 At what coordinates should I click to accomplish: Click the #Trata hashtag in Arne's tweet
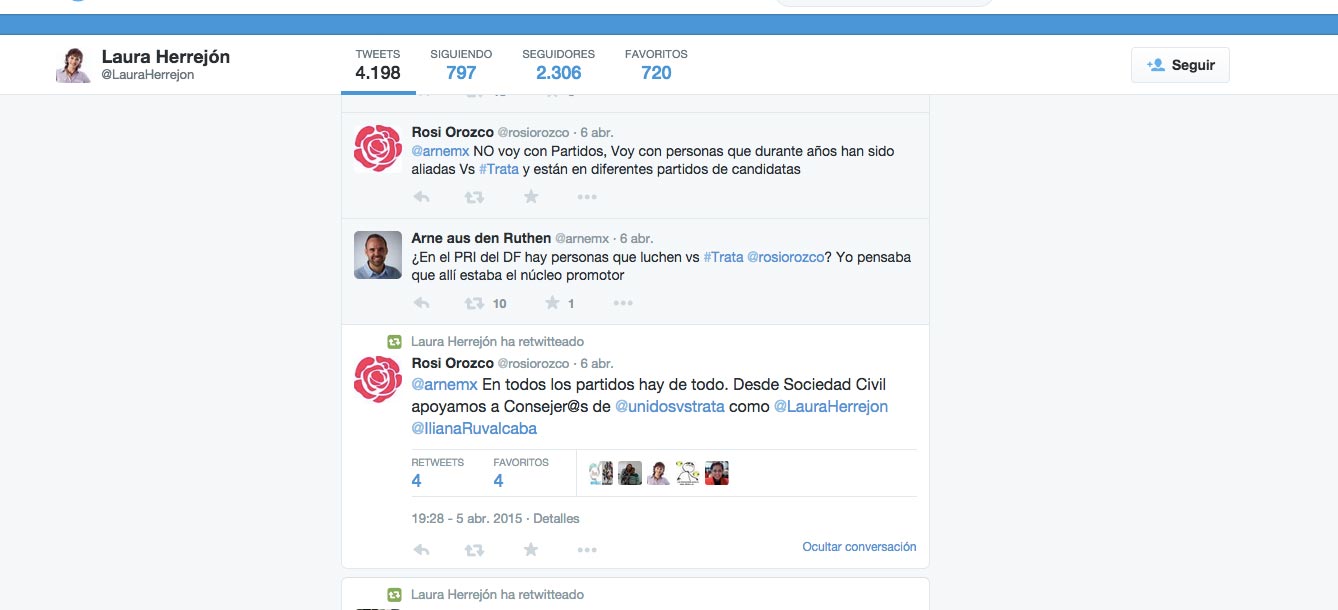pos(723,257)
